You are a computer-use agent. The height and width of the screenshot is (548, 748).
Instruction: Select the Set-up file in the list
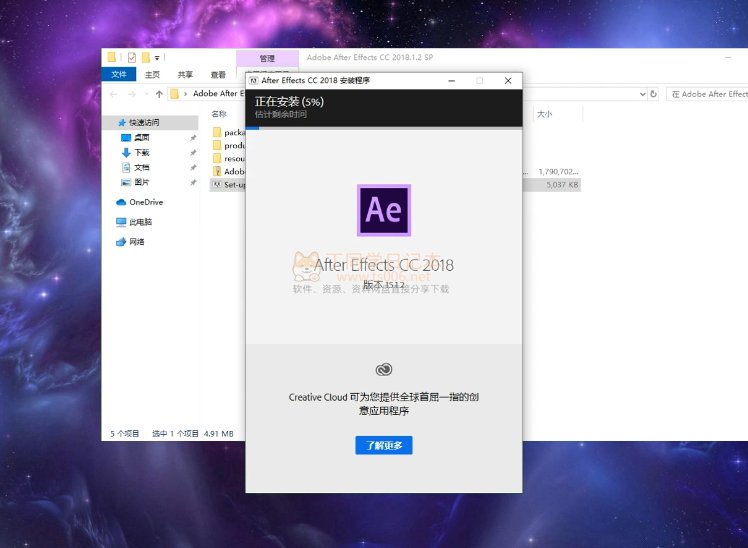point(233,185)
